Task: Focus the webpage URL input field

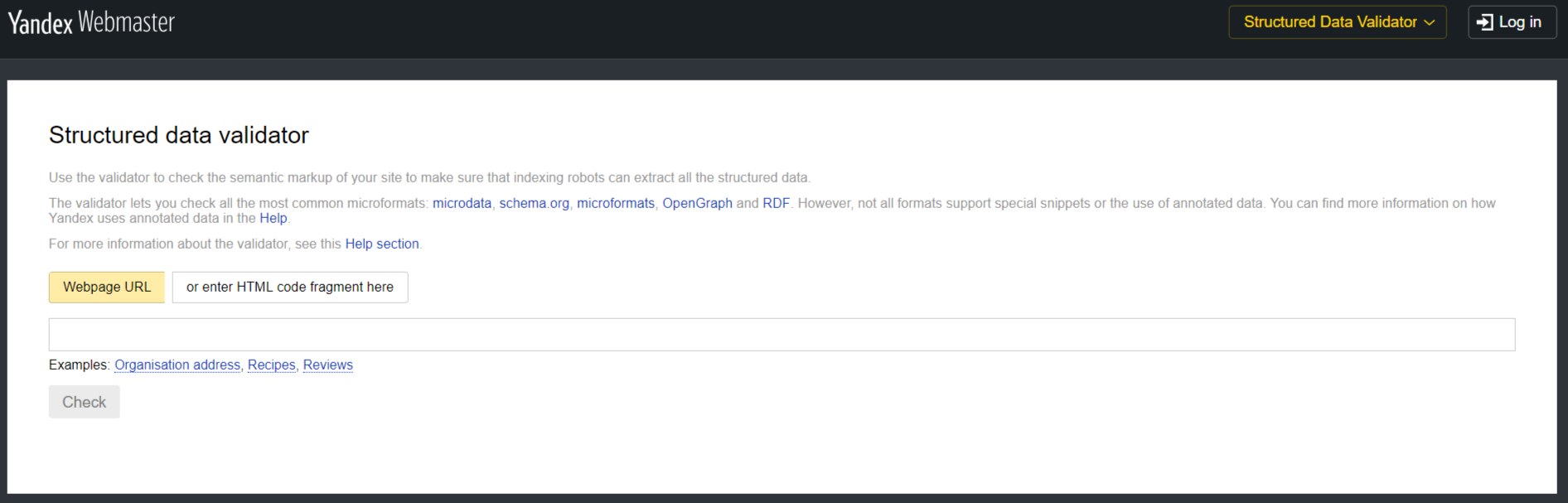Action: (782, 335)
